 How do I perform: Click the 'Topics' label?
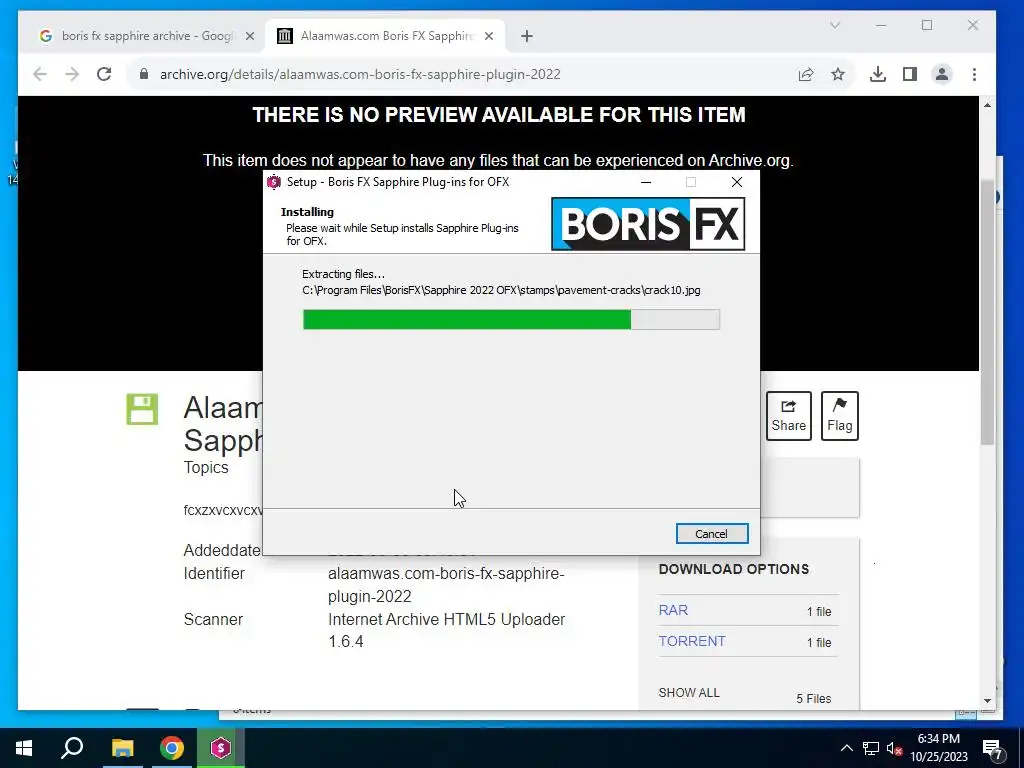206,468
